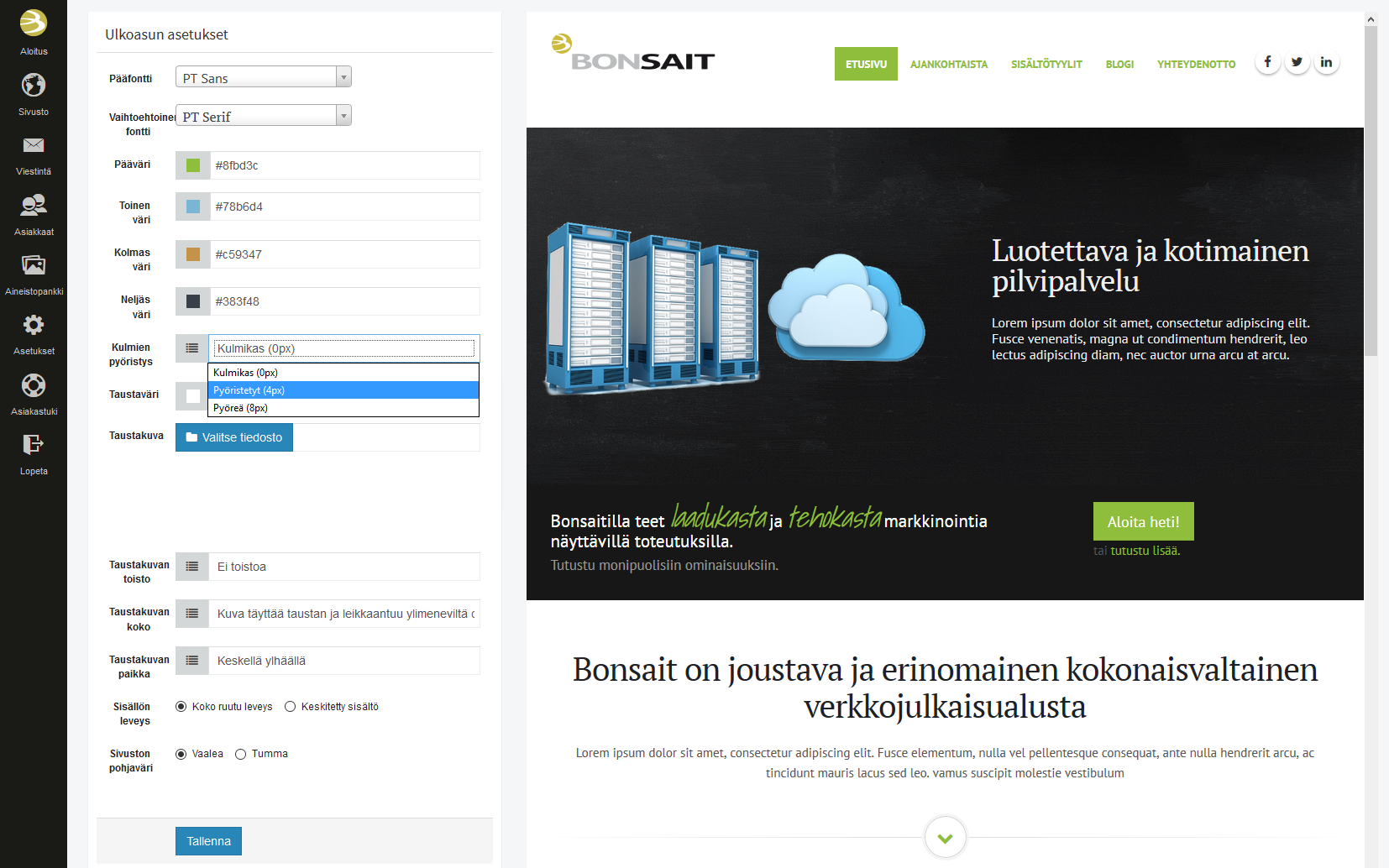Screen dimensions: 1389x868
Task: Open Asiakastuki support lifebuoy icon
Action: (x=34, y=386)
